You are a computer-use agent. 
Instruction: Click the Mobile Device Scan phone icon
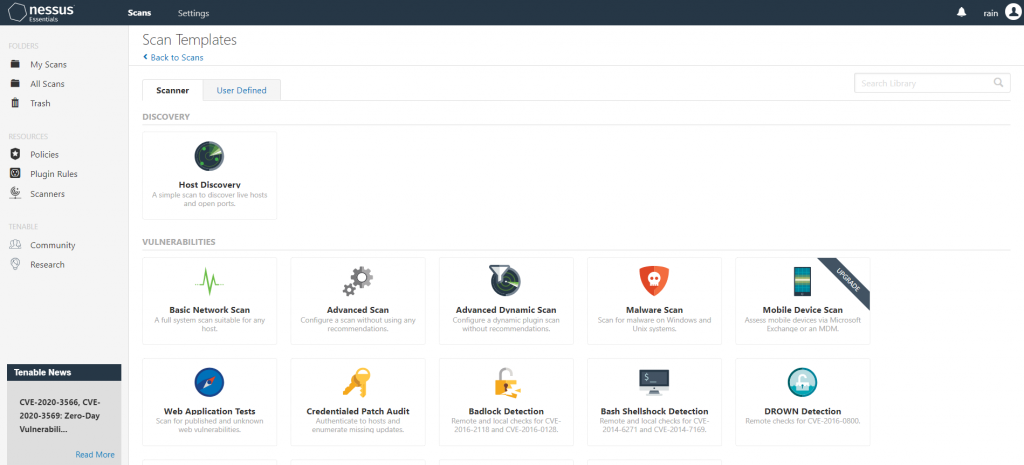[x=803, y=281]
